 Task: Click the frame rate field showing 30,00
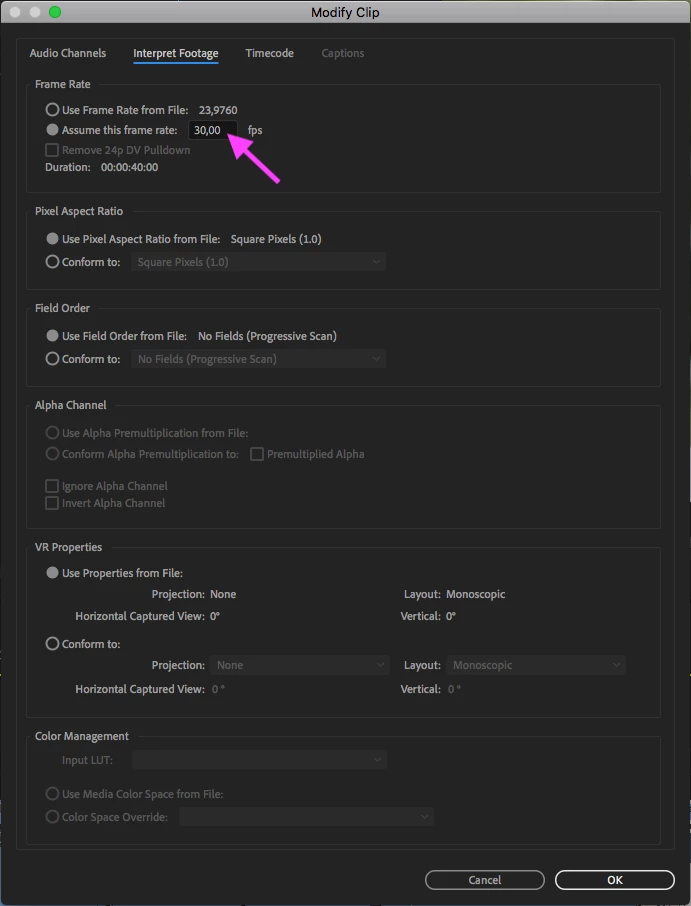coord(213,130)
